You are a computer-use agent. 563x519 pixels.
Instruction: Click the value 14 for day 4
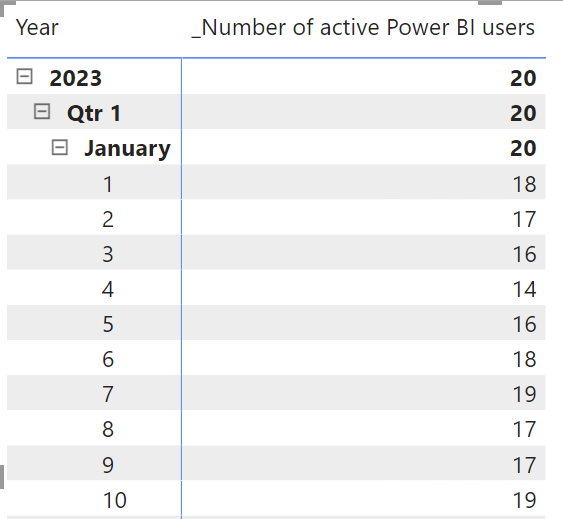(524, 289)
